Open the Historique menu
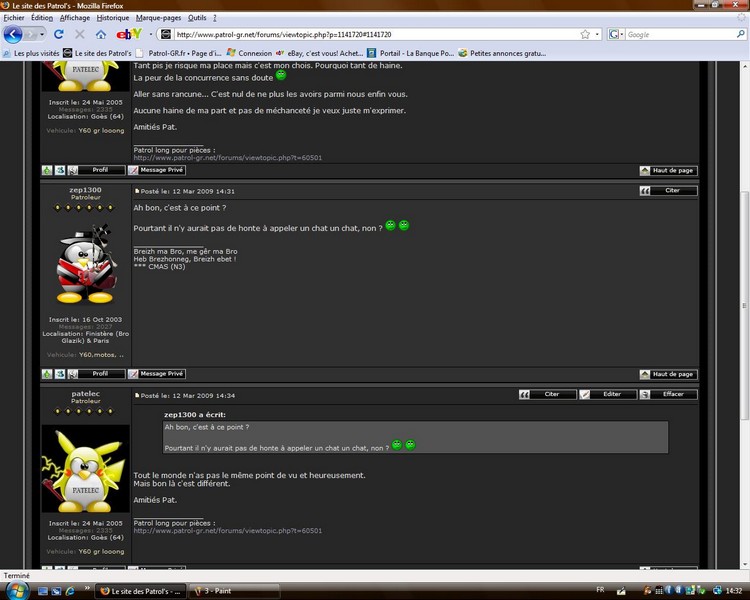The height and width of the screenshot is (600, 750). pyautogui.click(x=113, y=18)
